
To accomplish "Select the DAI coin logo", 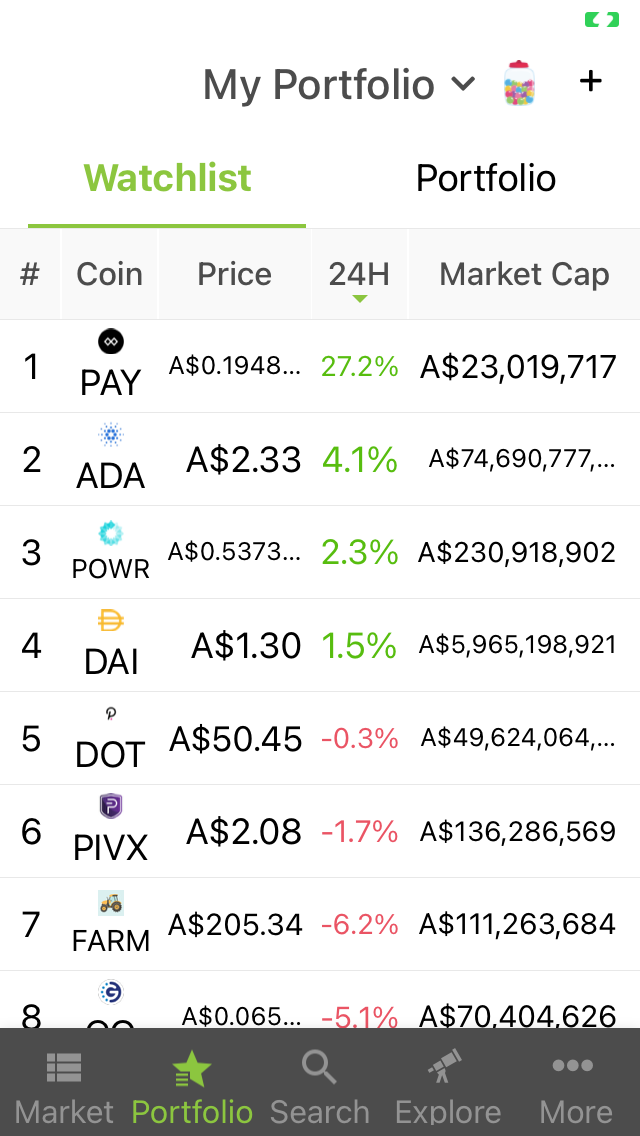I will pos(111,621).
